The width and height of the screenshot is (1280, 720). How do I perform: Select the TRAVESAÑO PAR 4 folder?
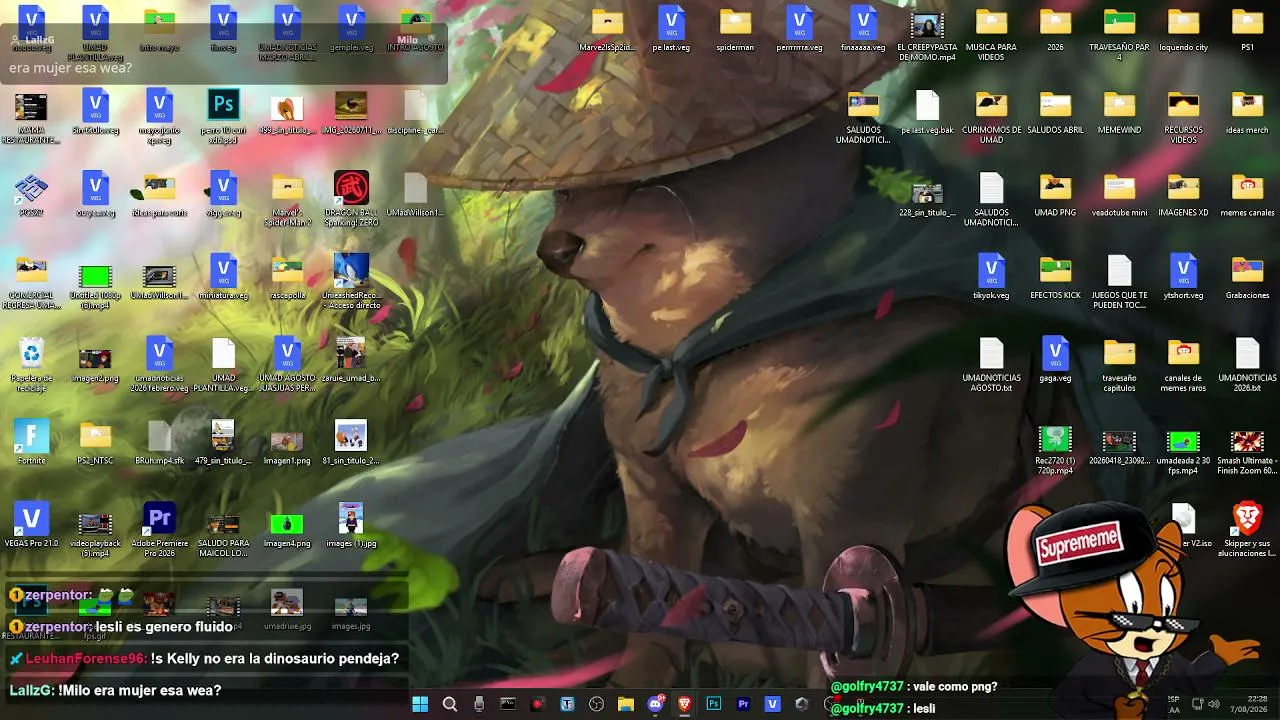tap(1119, 33)
